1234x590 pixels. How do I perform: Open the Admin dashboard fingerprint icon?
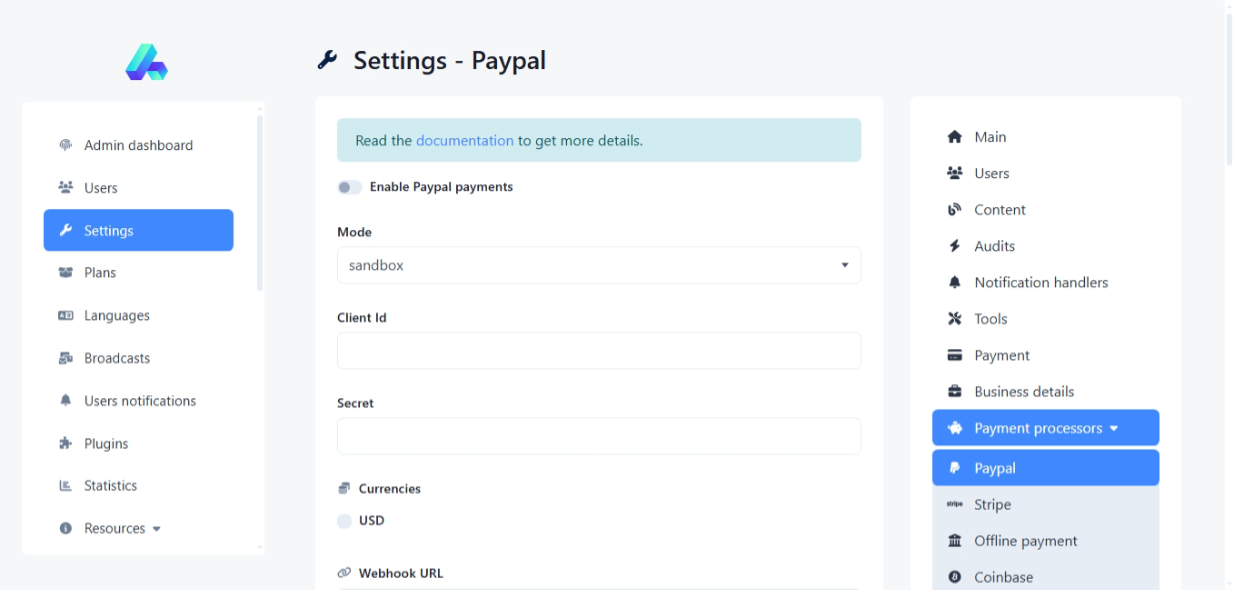pyautogui.click(x=66, y=145)
